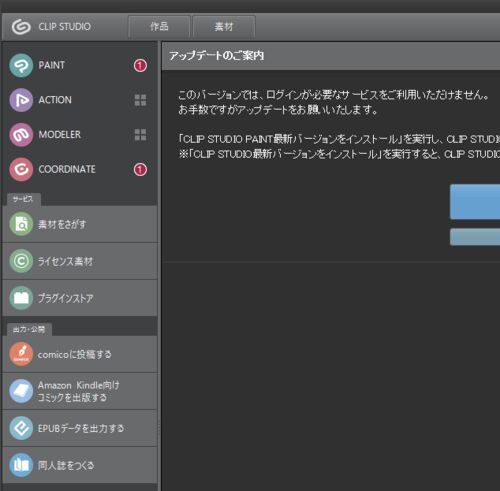Image resolution: width=500 pixels, height=491 pixels.
Task: Select the ACTION label in sidebar
Action: click(x=55, y=100)
